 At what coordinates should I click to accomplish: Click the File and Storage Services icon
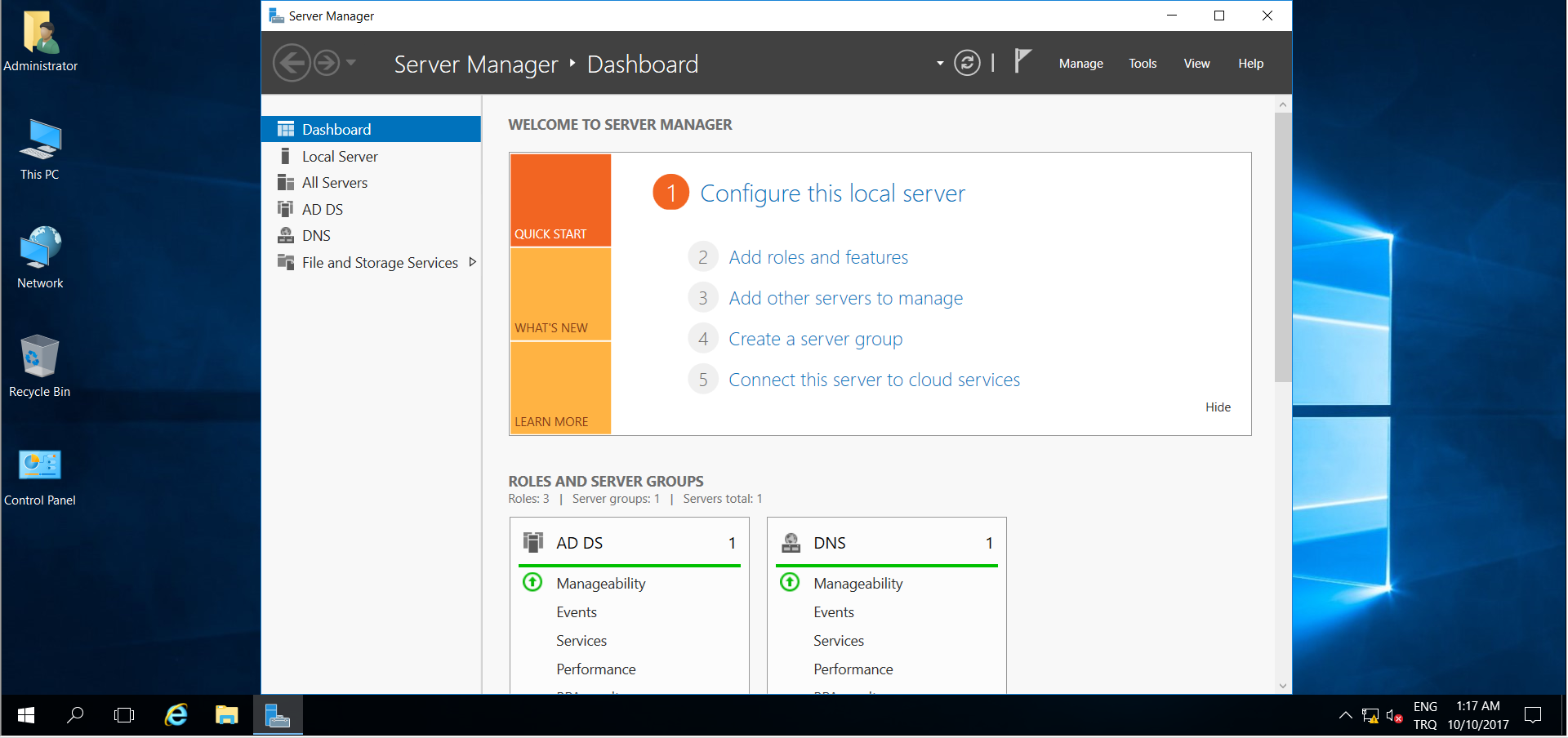pyautogui.click(x=286, y=262)
